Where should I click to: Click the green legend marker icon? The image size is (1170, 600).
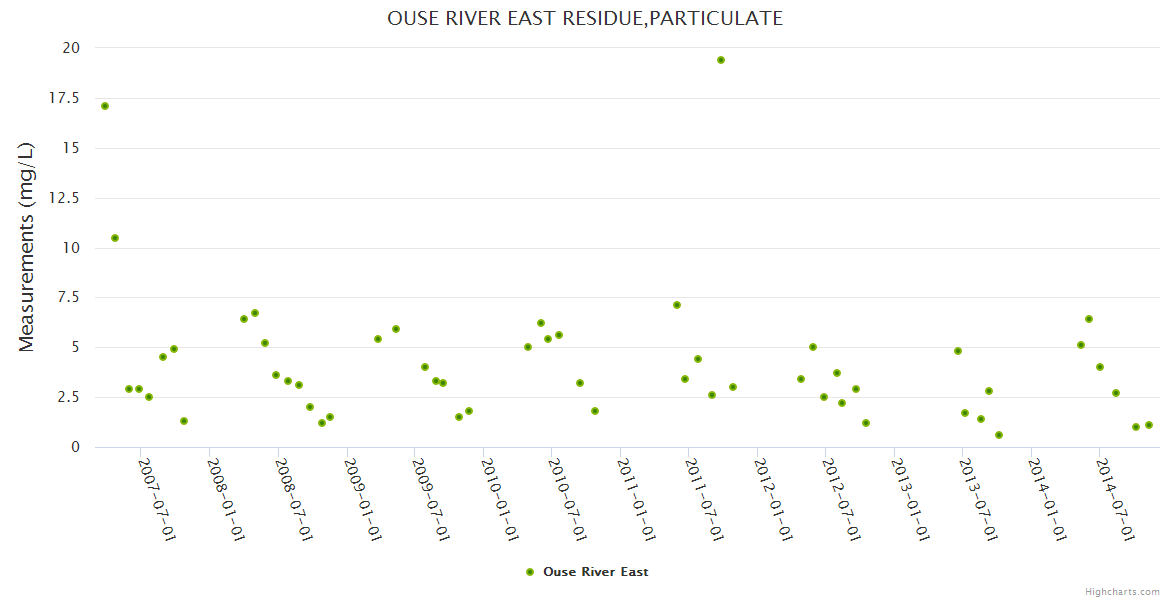[530, 572]
